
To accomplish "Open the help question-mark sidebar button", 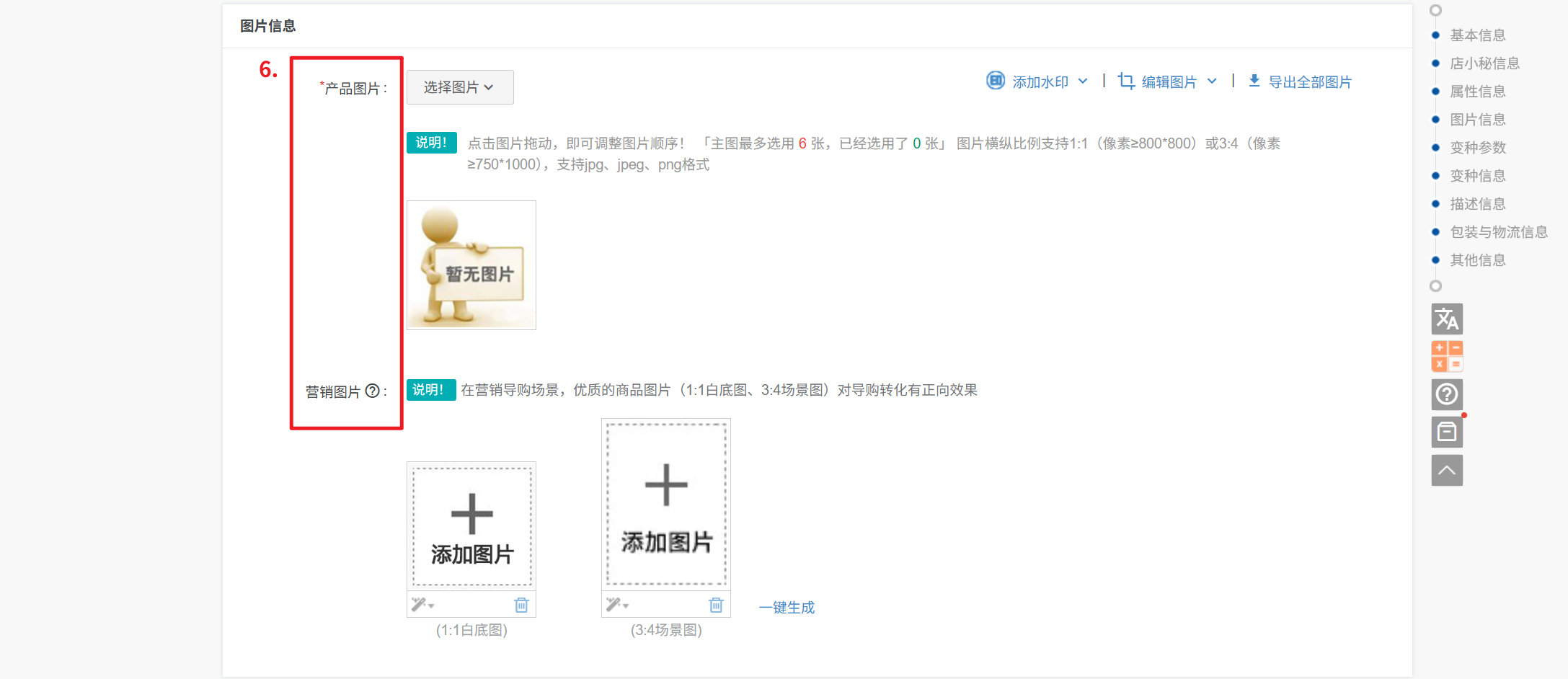I will pyautogui.click(x=1447, y=394).
